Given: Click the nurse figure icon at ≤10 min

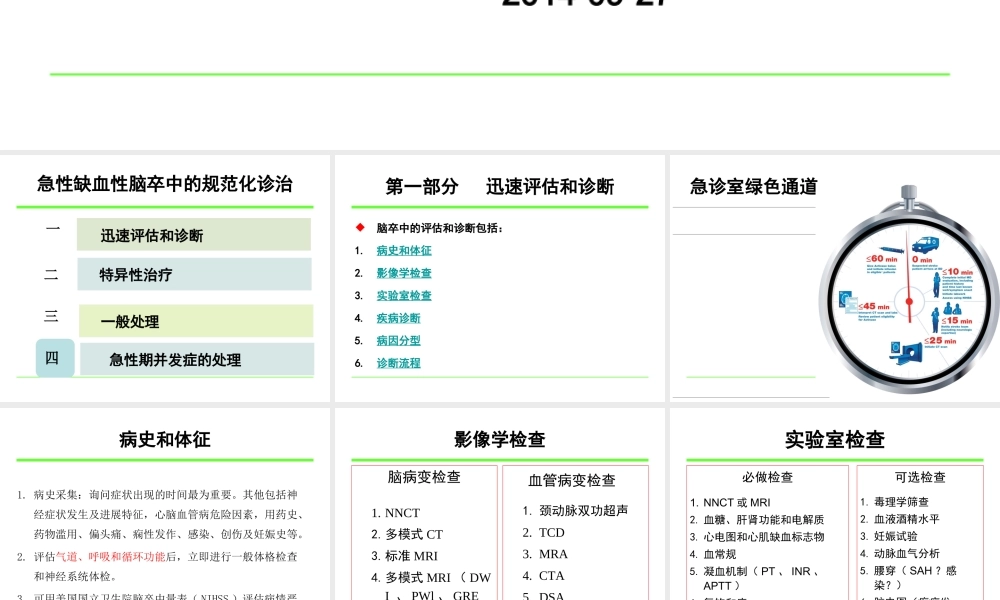Looking at the screenshot, I should pyautogui.click(x=936, y=284).
